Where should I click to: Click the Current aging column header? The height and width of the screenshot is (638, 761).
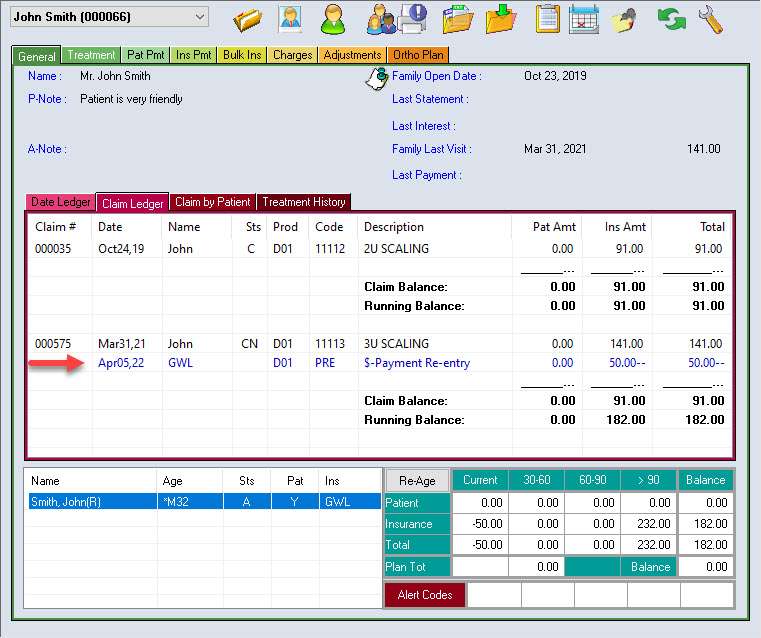pyautogui.click(x=480, y=480)
